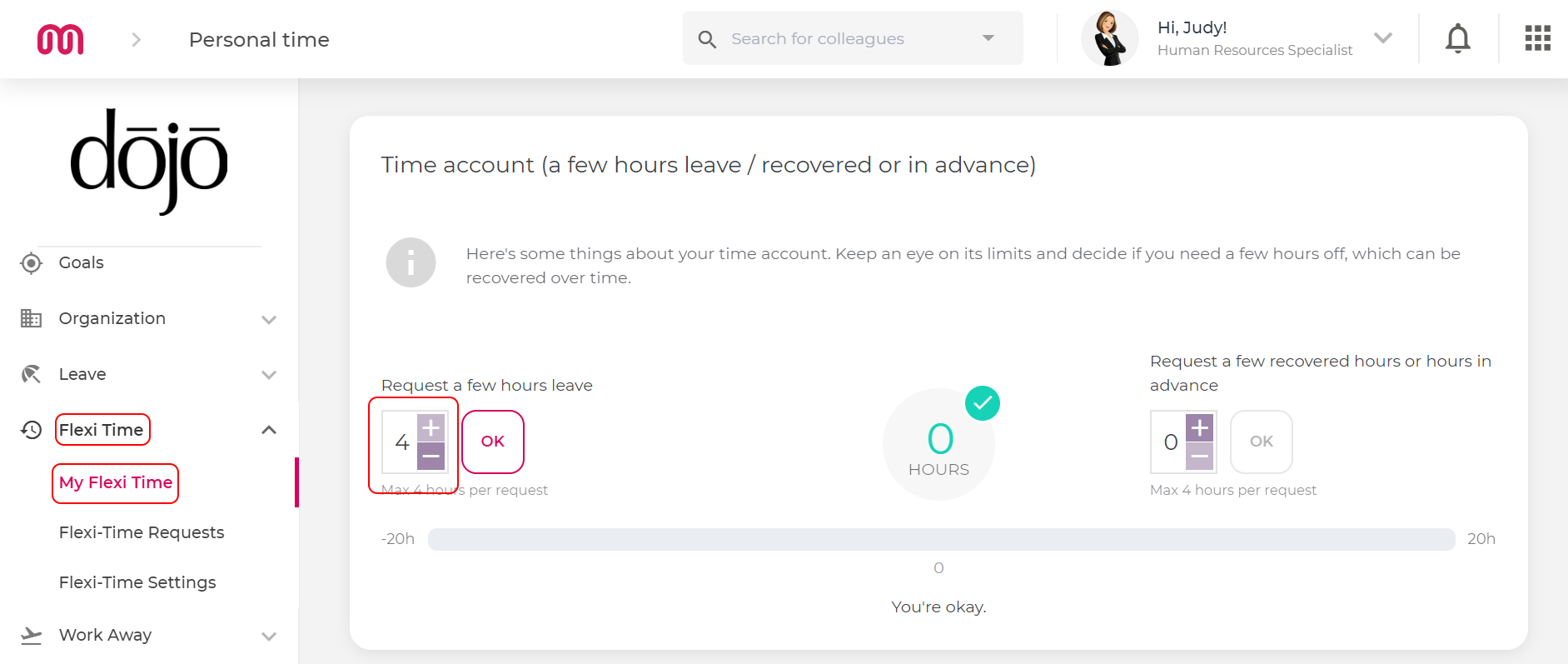Expand the Organization menu chevron
The image size is (1568, 664).
[268, 319]
